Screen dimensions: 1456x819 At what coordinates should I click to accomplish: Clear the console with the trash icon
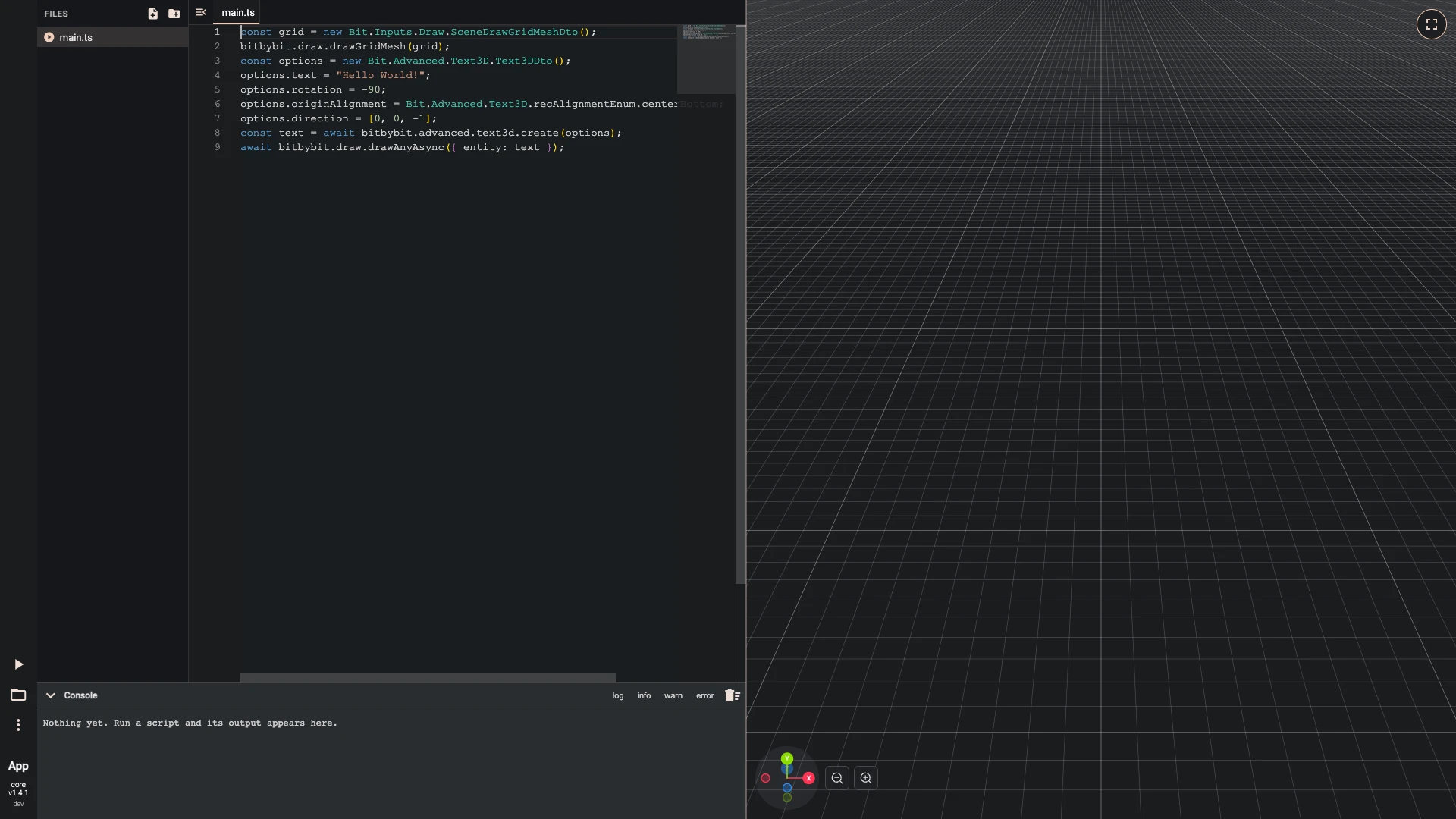pos(732,695)
